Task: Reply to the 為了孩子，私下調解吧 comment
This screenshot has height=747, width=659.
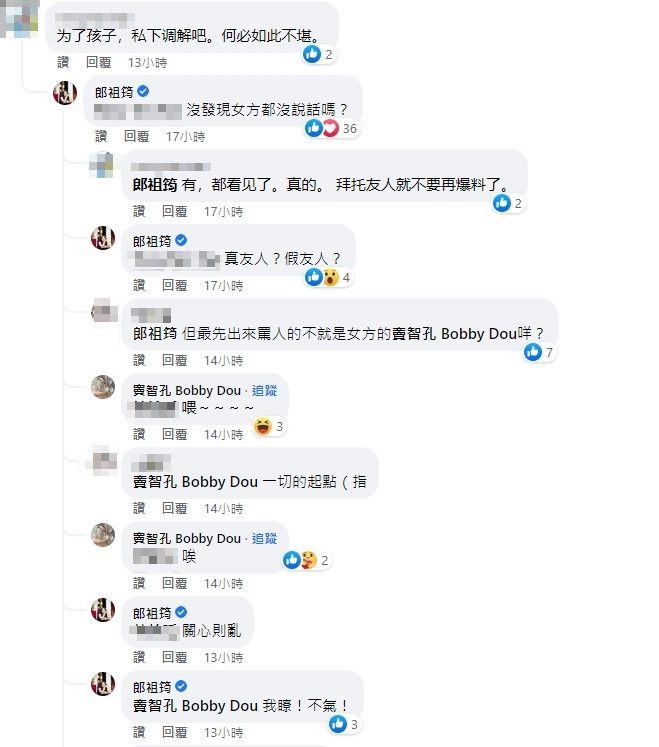Action: [x=98, y=61]
